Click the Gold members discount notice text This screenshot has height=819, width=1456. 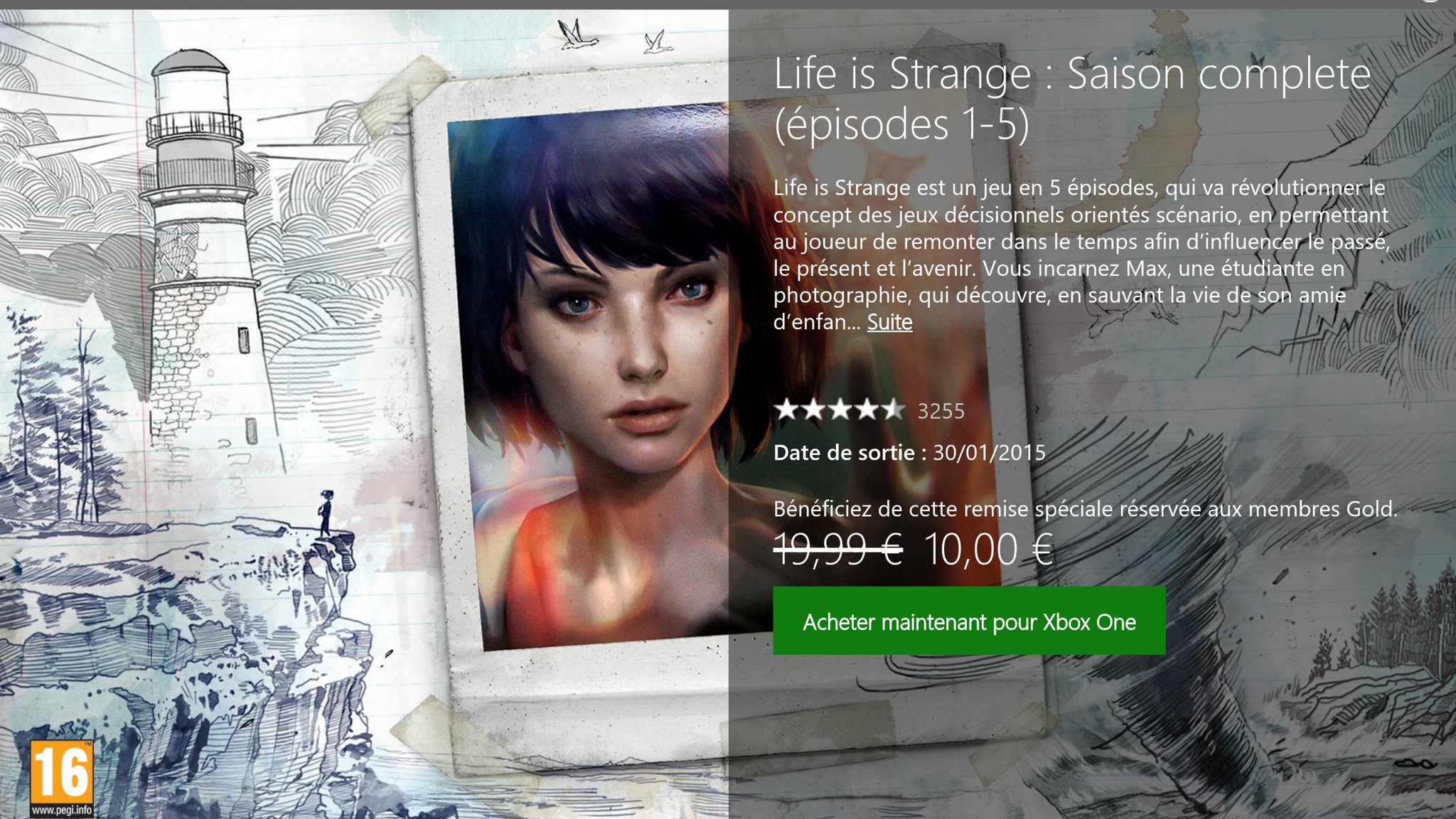(1086, 509)
